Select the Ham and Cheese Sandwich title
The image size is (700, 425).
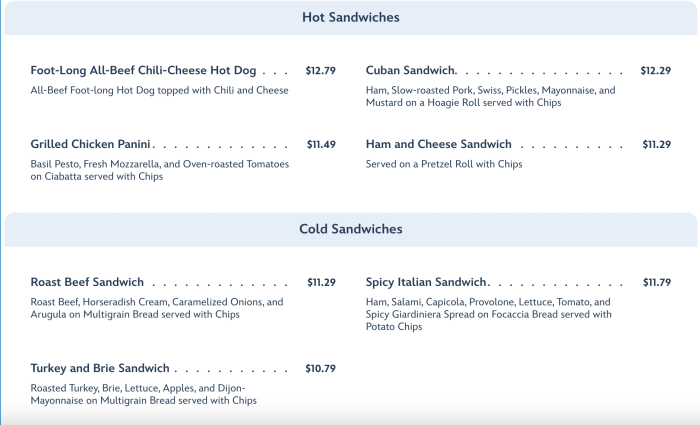pyautogui.click(x=438, y=145)
